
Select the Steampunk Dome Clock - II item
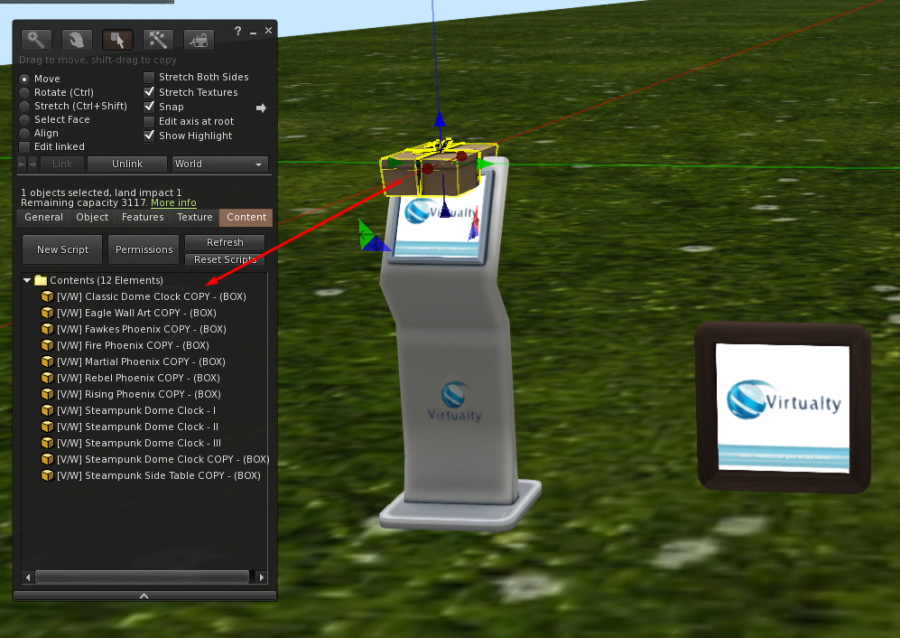pos(140,426)
